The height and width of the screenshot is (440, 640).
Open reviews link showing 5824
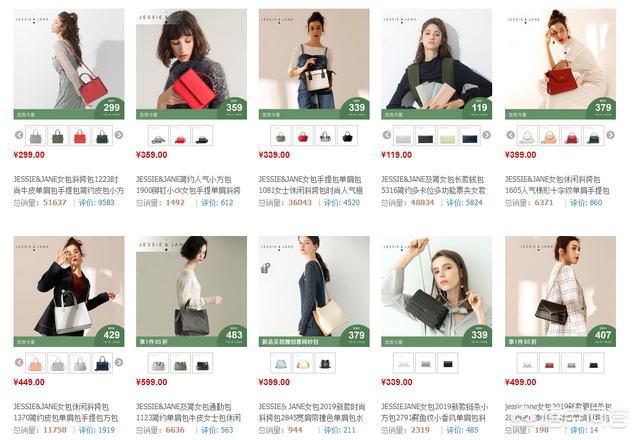point(464,202)
